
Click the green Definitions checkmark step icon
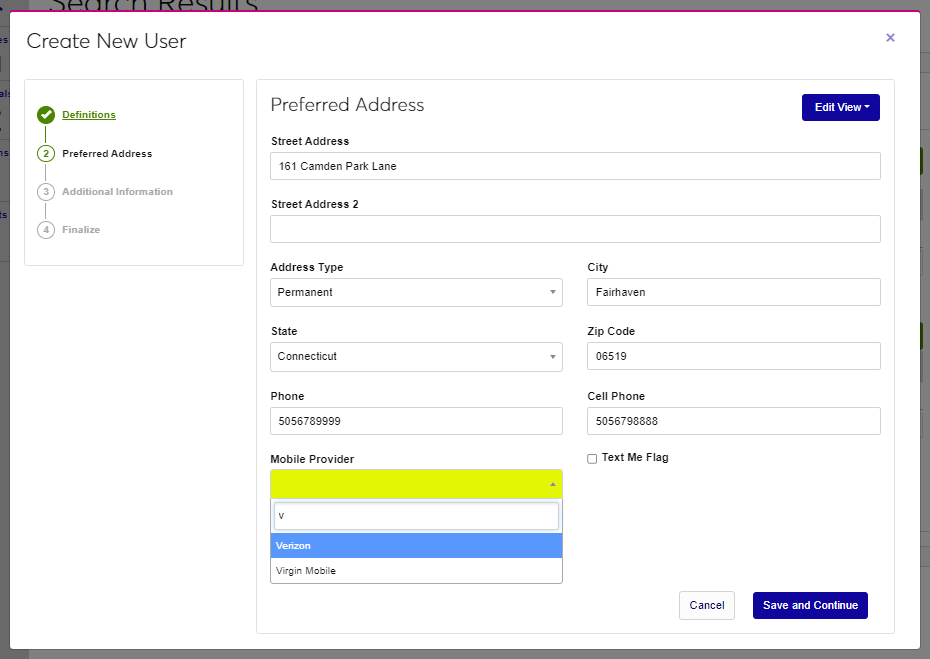(46, 115)
